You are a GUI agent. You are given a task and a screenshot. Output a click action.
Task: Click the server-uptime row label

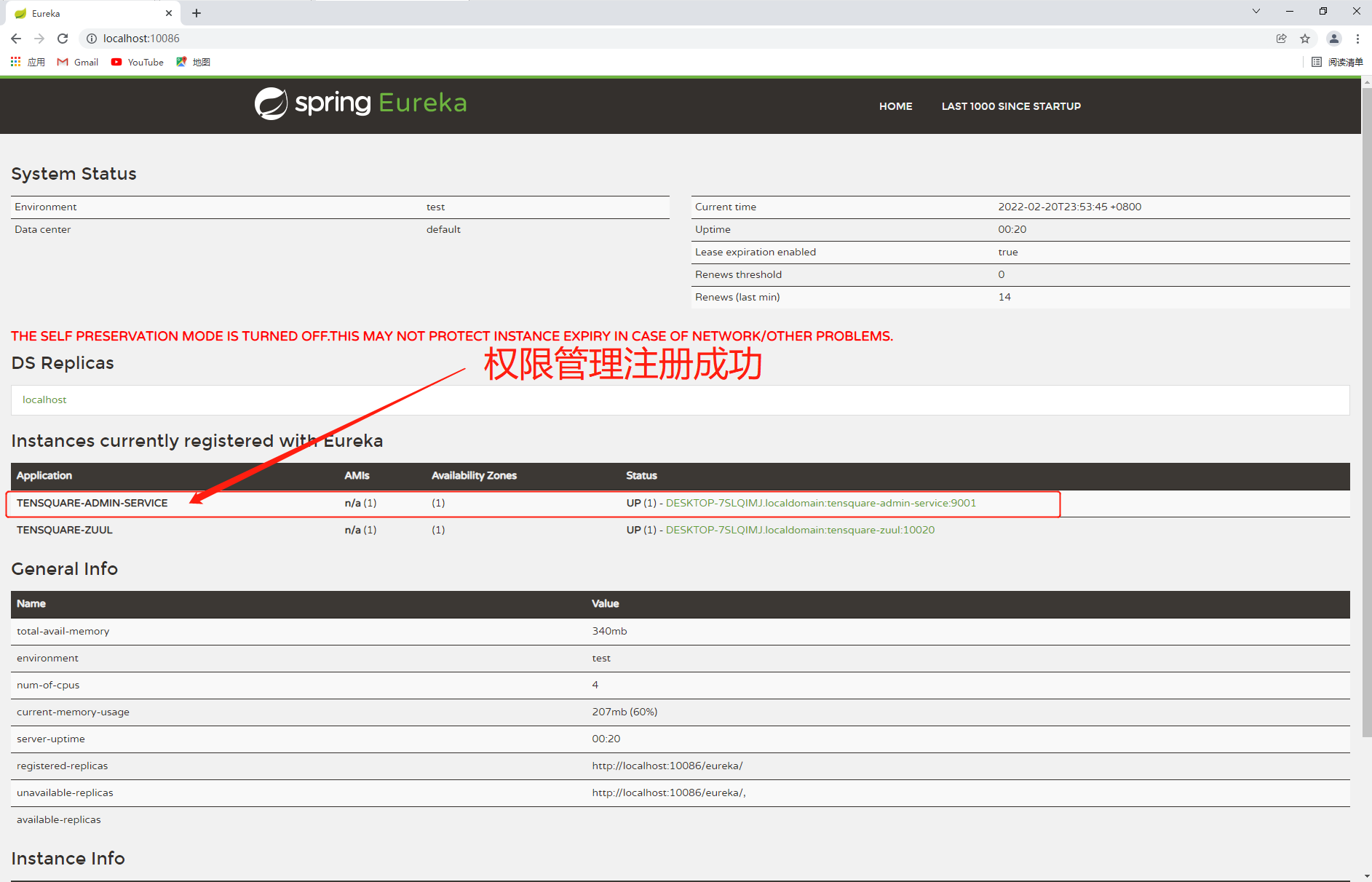point(51,739)
